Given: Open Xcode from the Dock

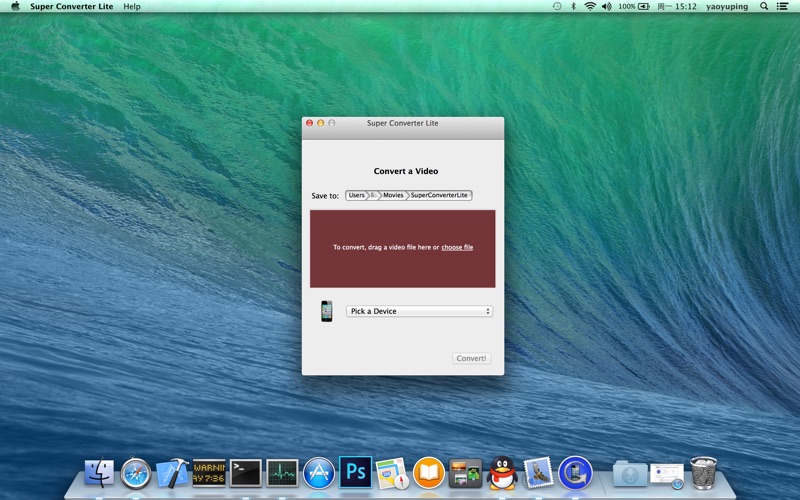Looking at the screenshot, I should click(x=172, y=473).
